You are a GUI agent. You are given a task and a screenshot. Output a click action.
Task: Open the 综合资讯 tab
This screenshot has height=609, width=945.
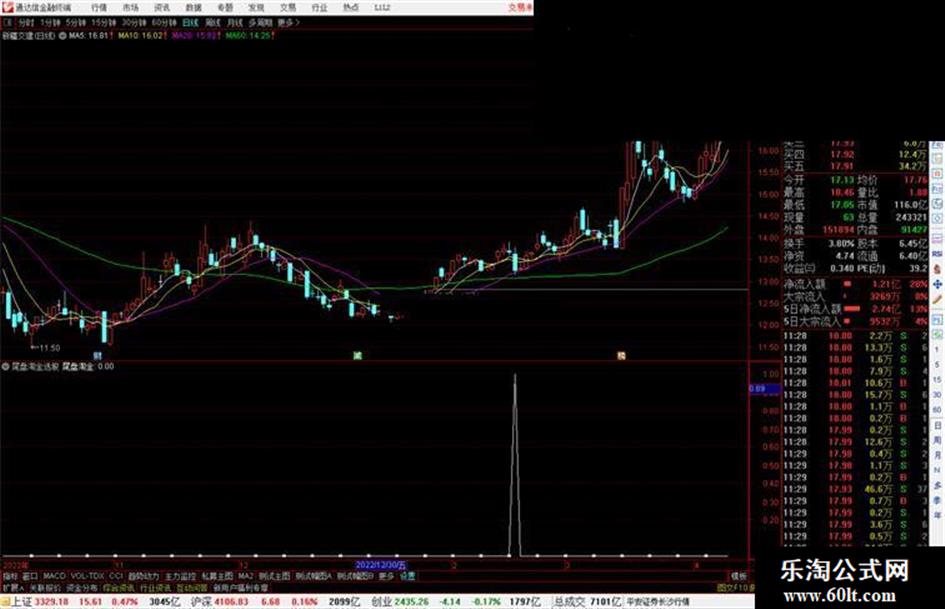[118, 587]
